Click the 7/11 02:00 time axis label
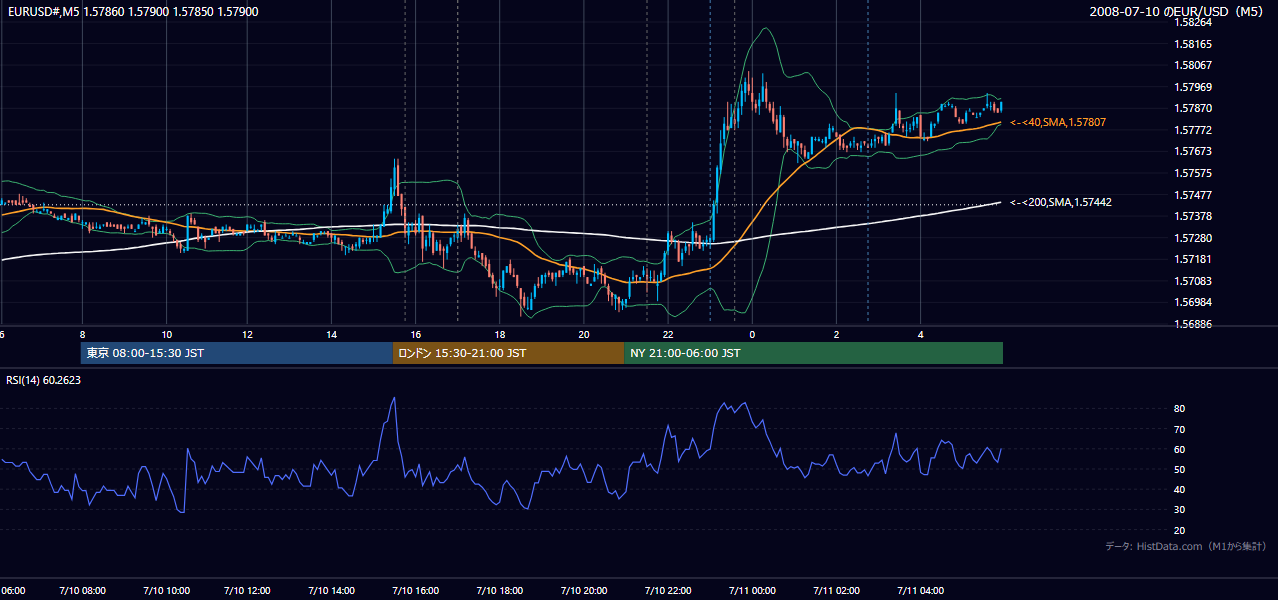Screen dimensions: 1278x600 (x=837, y=590)
